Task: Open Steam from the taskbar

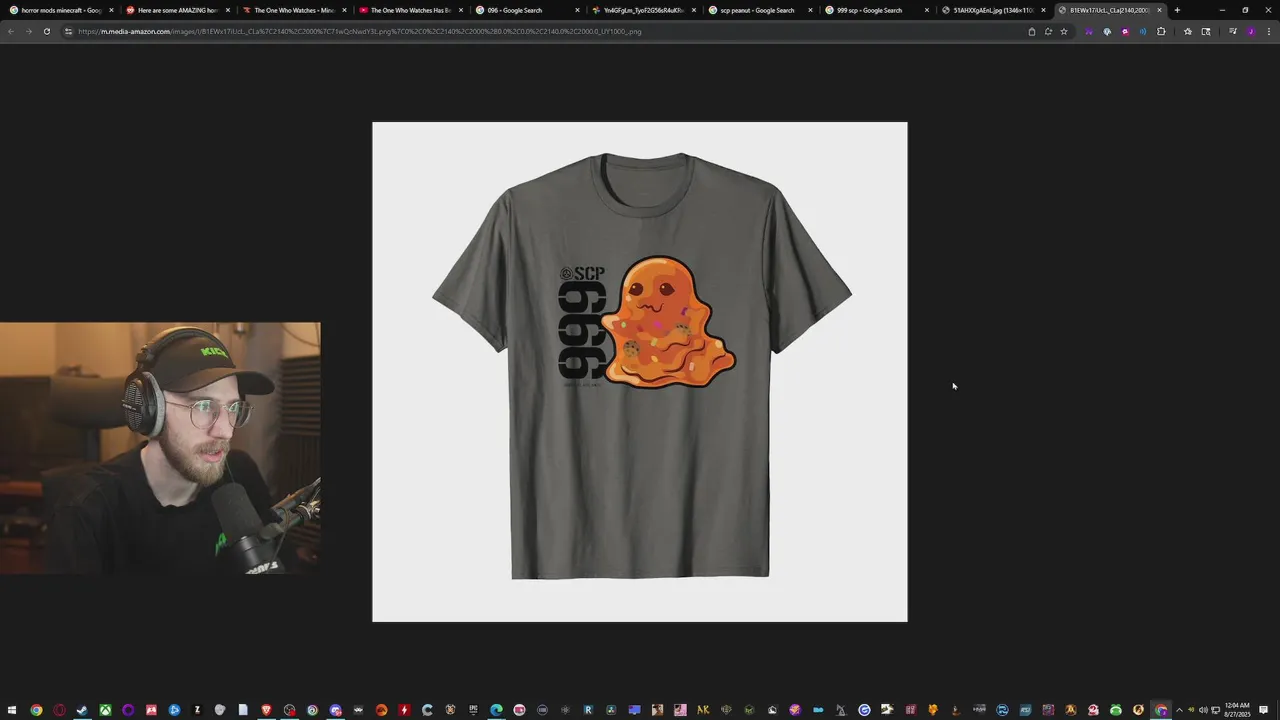Action: (82, 710)
